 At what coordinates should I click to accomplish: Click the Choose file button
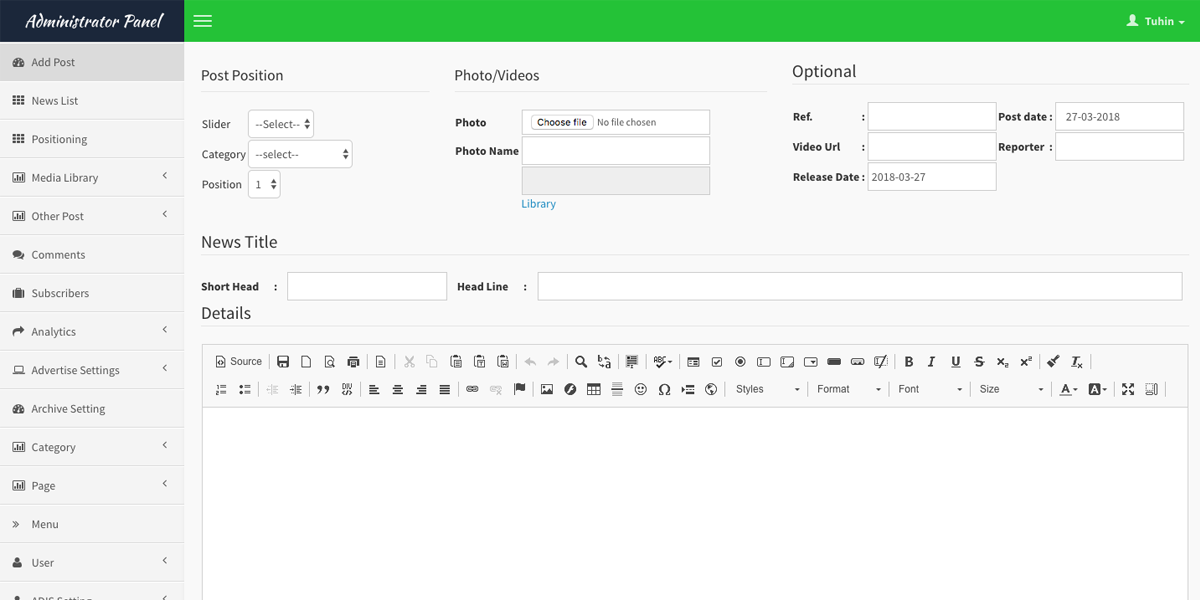point(561,122)
